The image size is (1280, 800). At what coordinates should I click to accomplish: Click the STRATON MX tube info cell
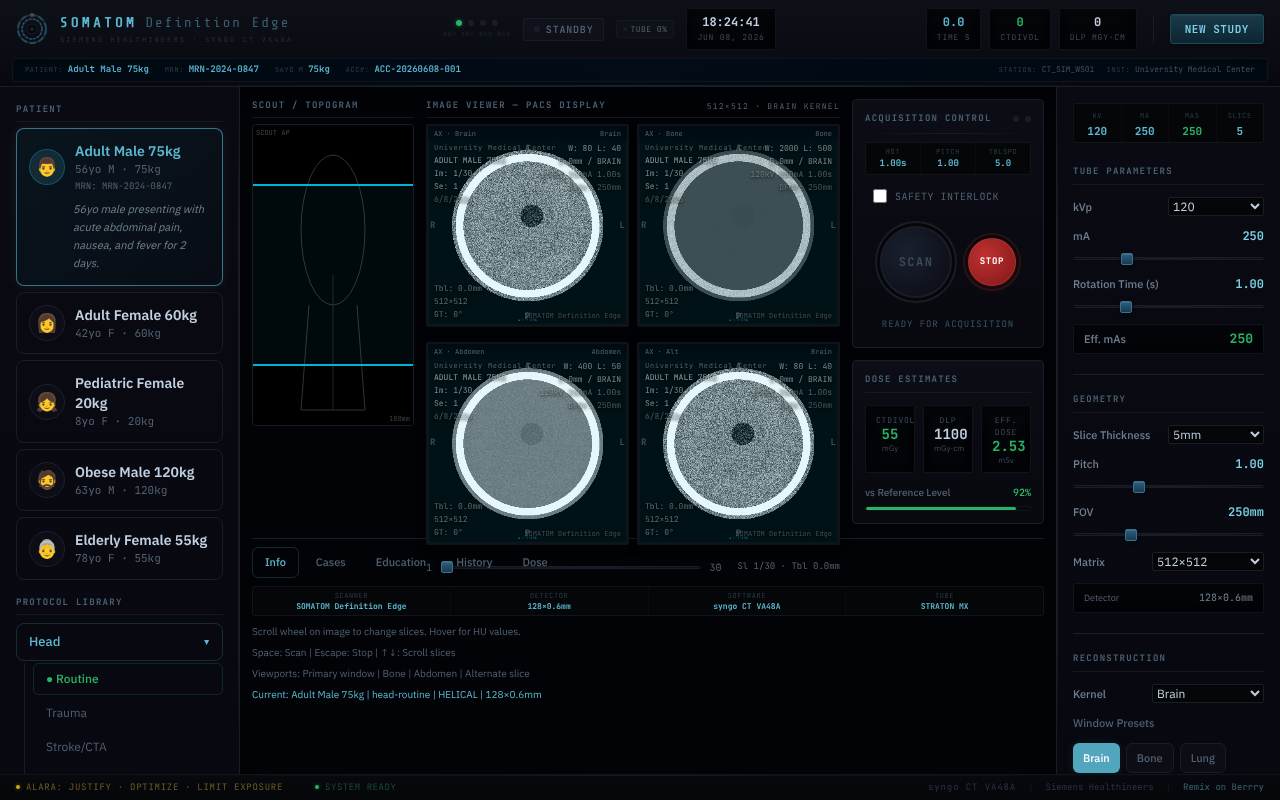(944, 601)
